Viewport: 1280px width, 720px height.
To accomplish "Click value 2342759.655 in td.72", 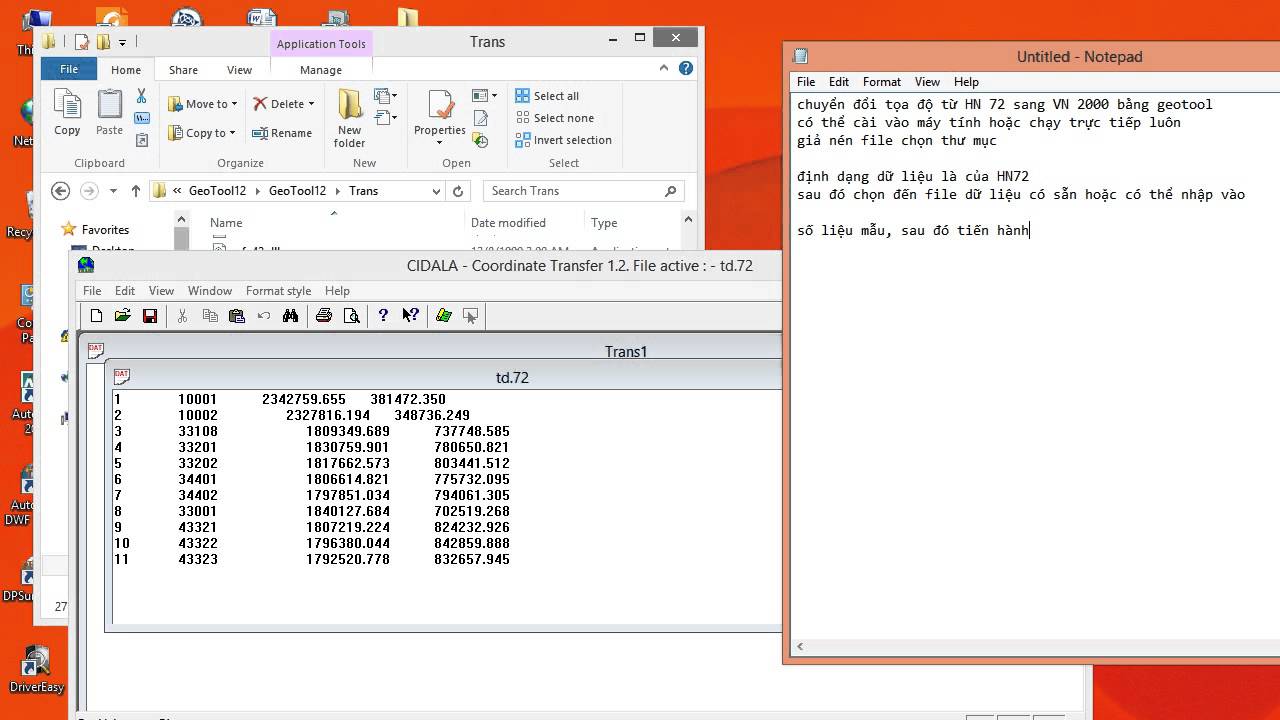I will click(x=304, y=399).
